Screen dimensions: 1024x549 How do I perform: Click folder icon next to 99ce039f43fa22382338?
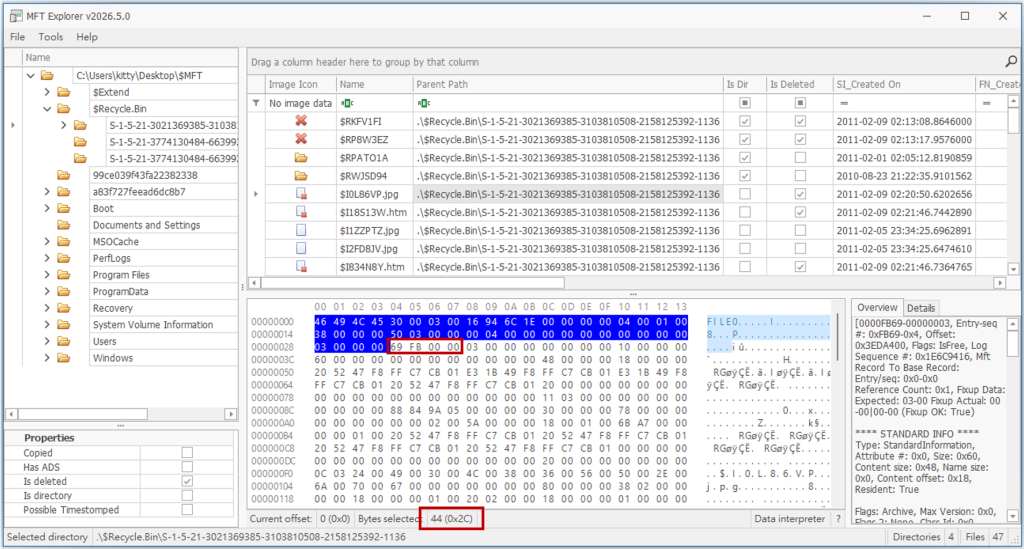pos(63,175)
